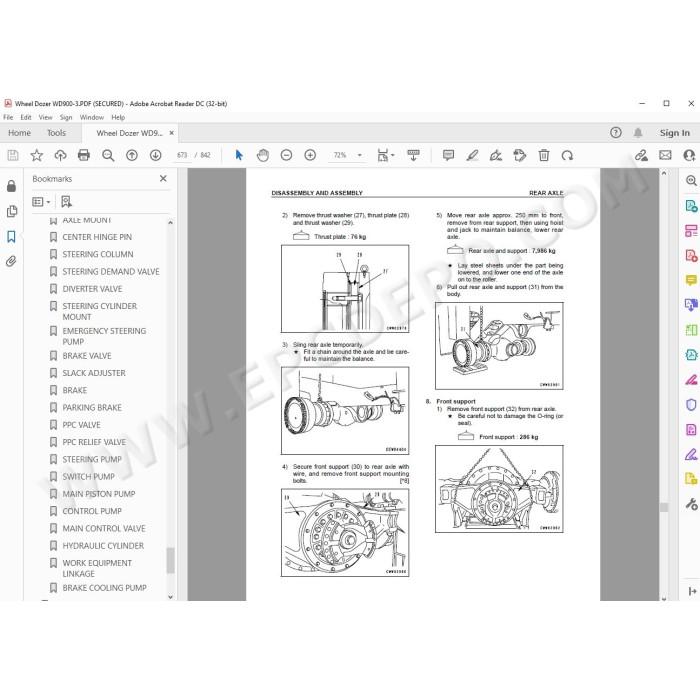The image size is (700, 700).
Task: Rotate the page view
Action: tap(567, 155)
